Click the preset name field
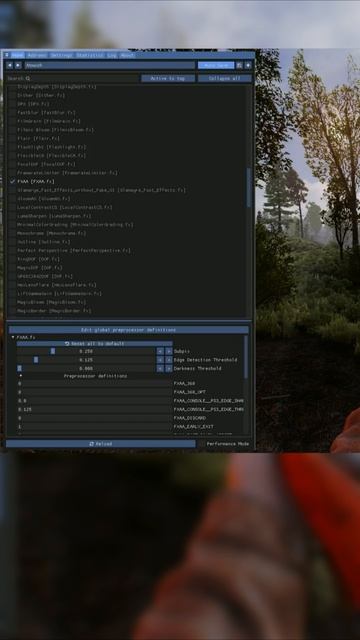360x640 pixels. pos(109,65)
